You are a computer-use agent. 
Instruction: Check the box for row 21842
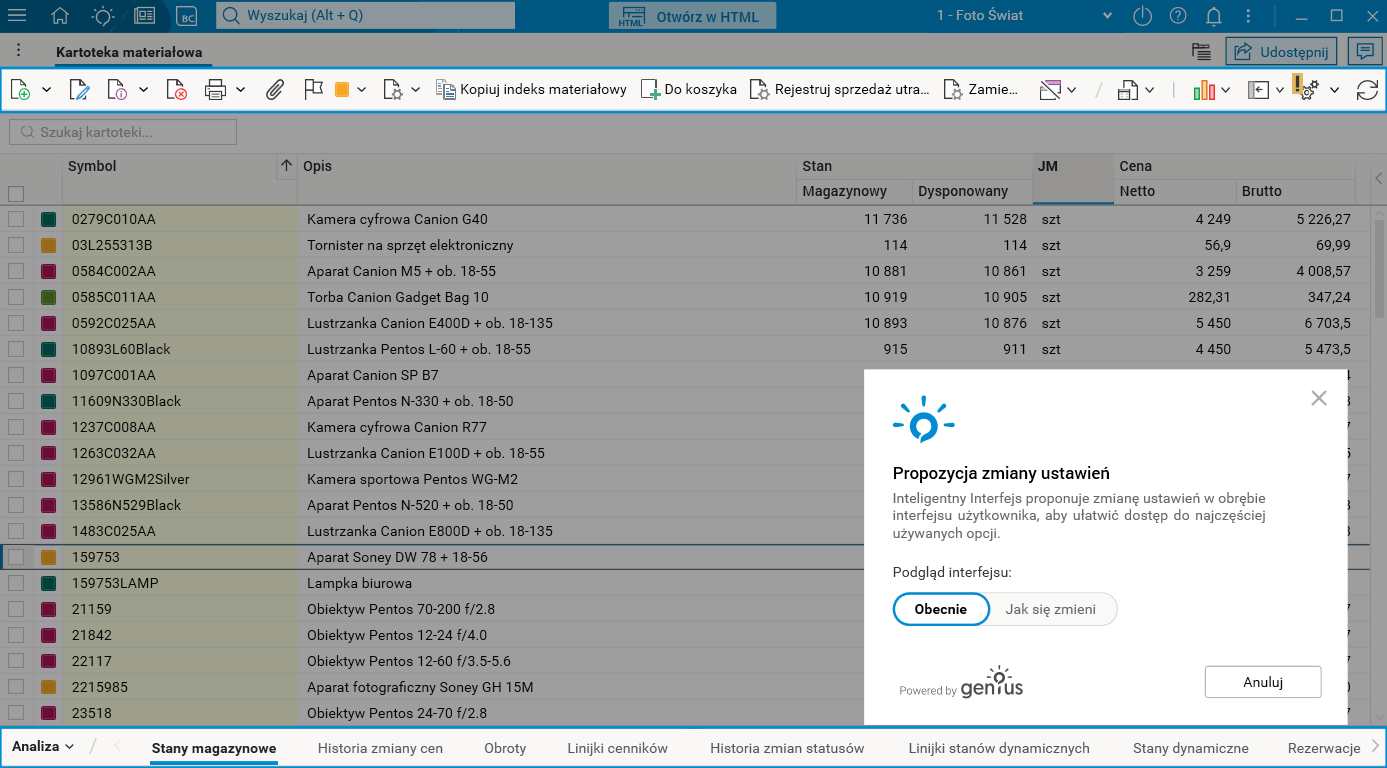click(x=16, y=635)
